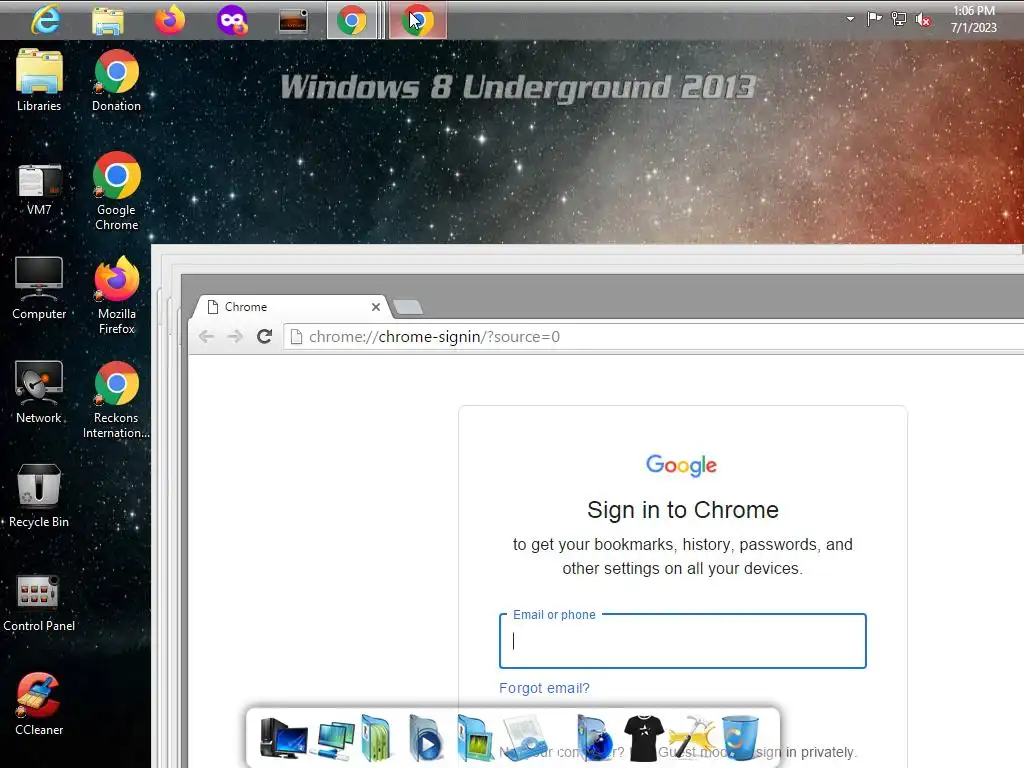Click the Forgot email? link
Image resolution: width=1024 pixels, height=768 pixels.
click(x=544, y=688)
